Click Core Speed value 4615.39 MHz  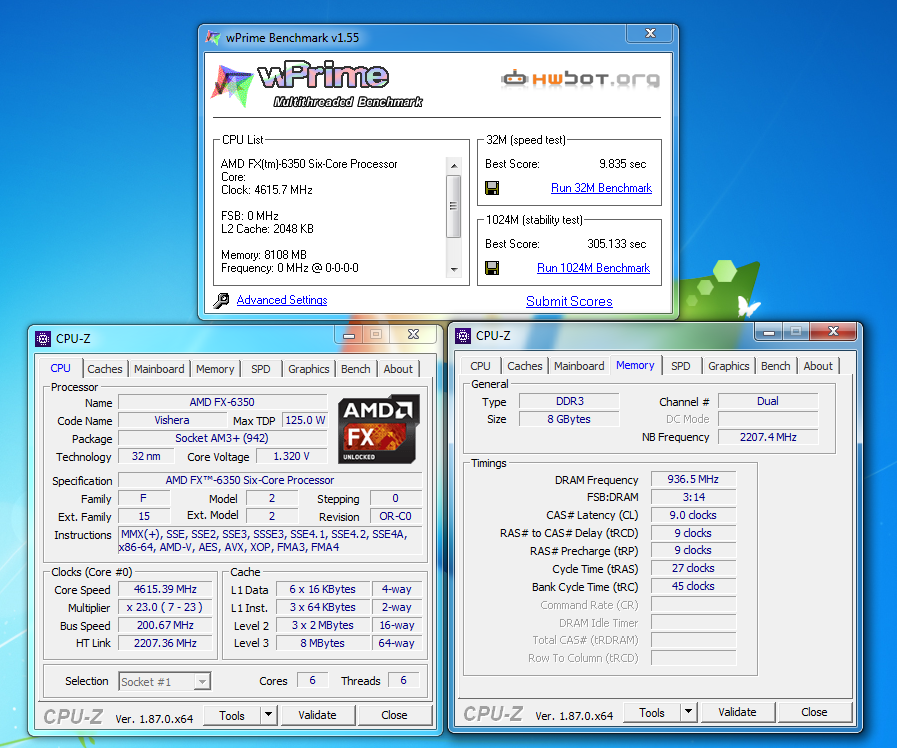coord(165,589)
